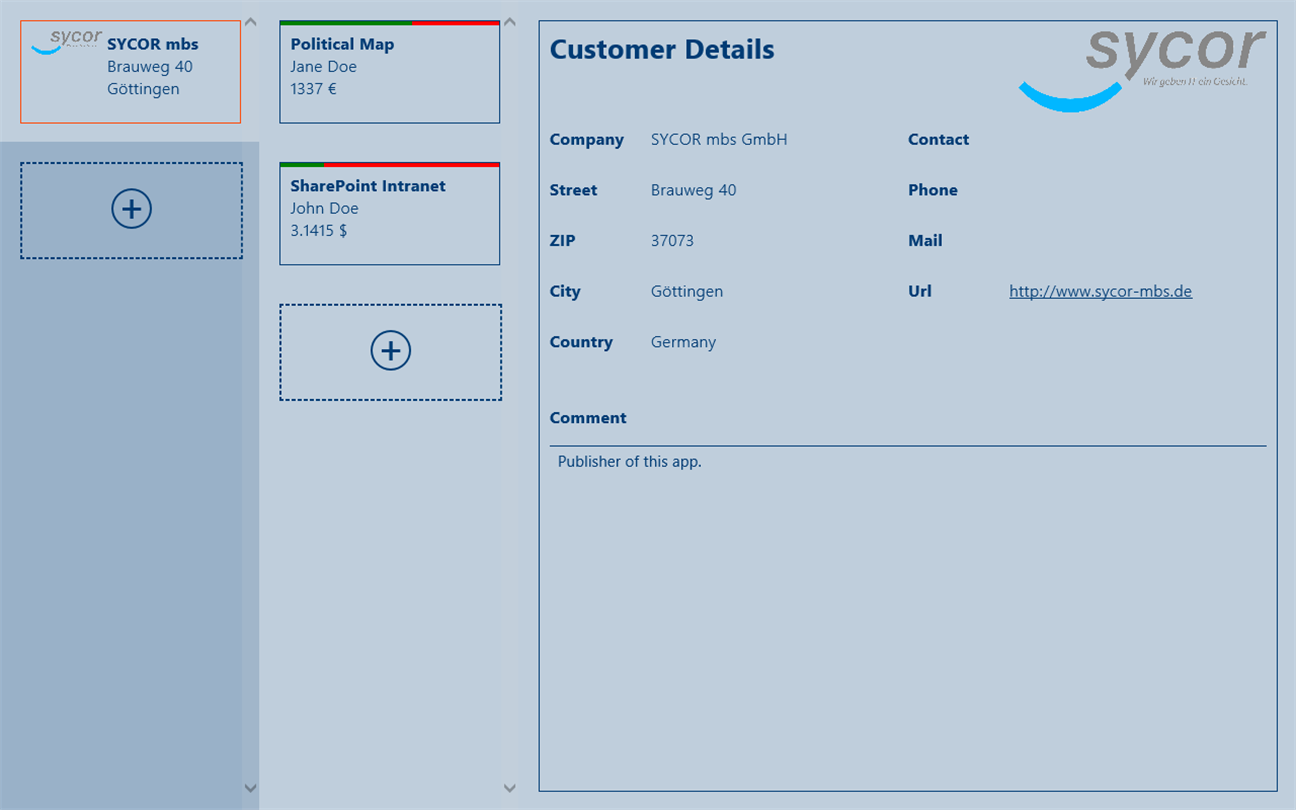Select the SYCOR mbs customer card
The height and width of the screenshot is (810, 1296).
tap(130, 72)
